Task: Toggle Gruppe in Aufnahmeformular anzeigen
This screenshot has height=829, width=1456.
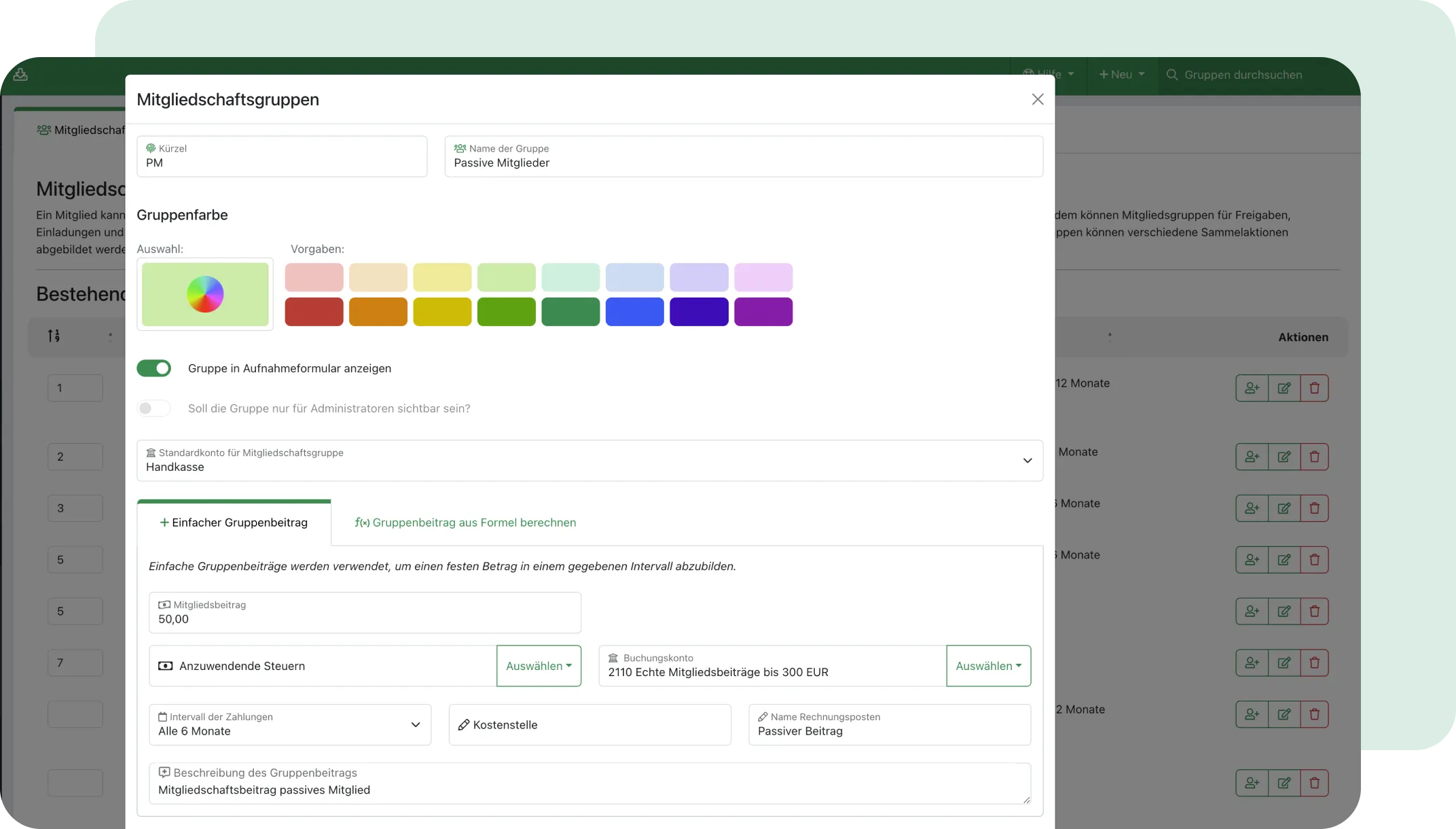Action: click(x=154, y=368)
